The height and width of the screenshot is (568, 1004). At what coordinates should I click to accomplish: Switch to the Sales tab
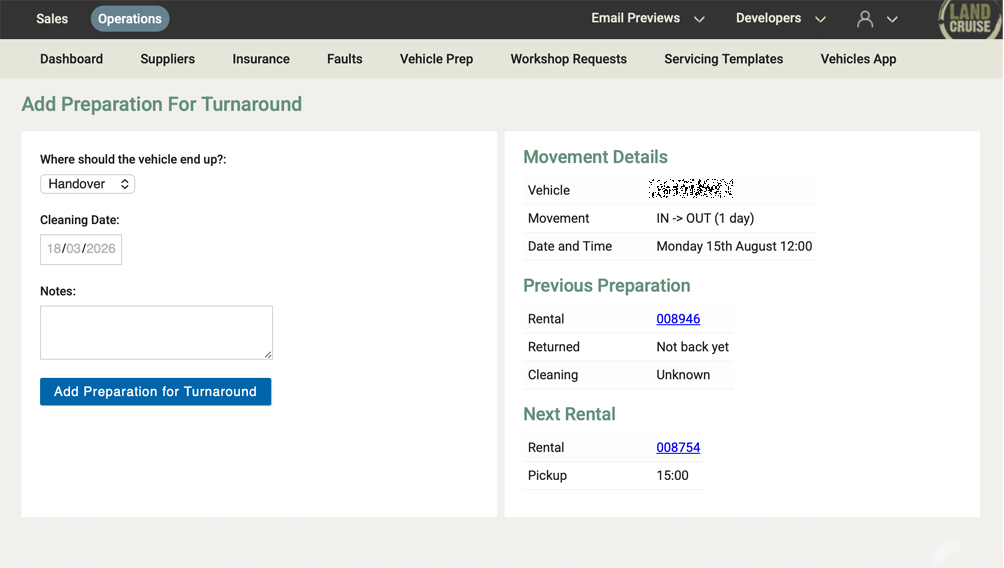pos(52,19)
